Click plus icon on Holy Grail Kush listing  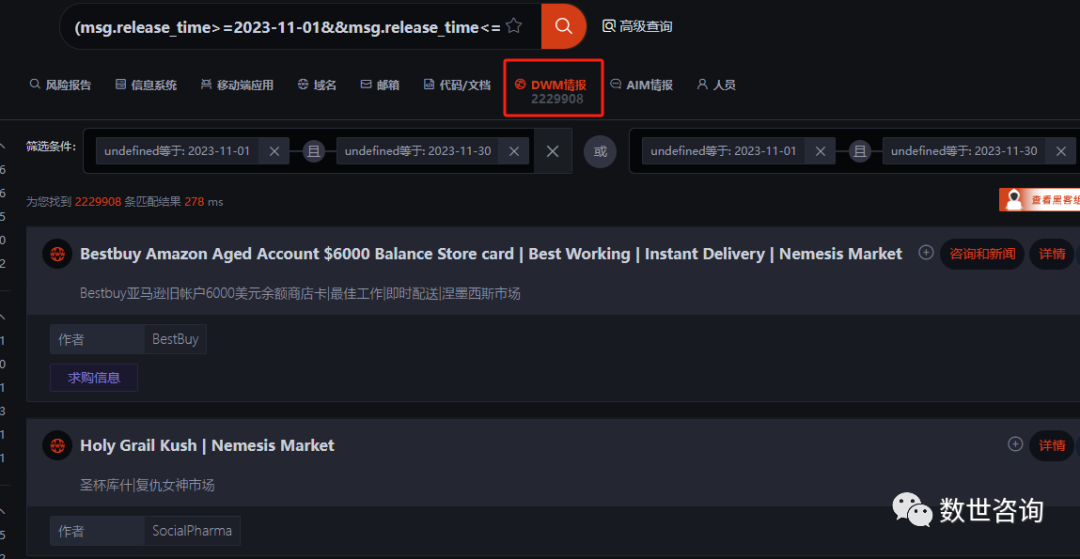point(1015,444)
